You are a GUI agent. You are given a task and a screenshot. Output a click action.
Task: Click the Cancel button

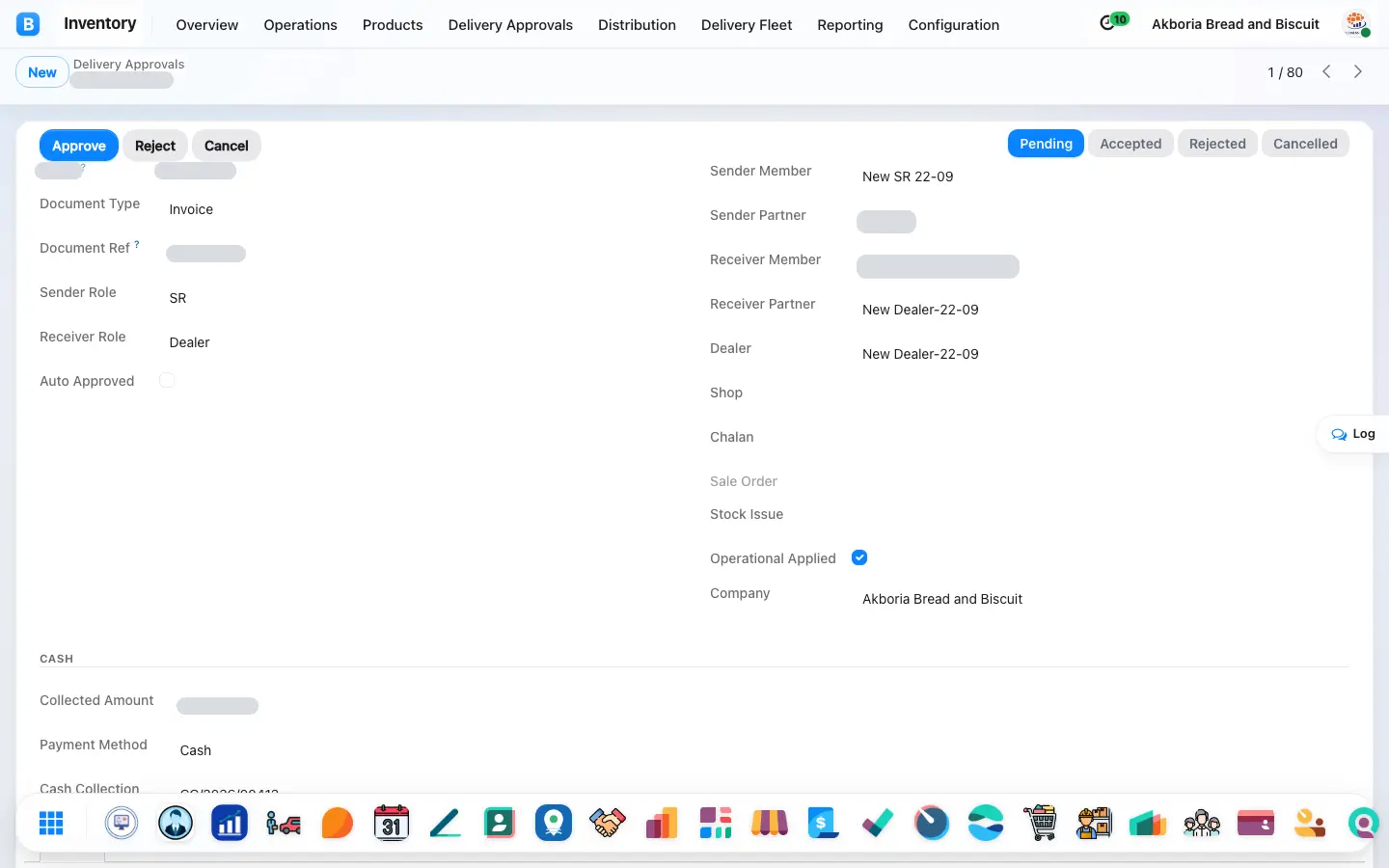pyautogui.click(x=227, y=146)
